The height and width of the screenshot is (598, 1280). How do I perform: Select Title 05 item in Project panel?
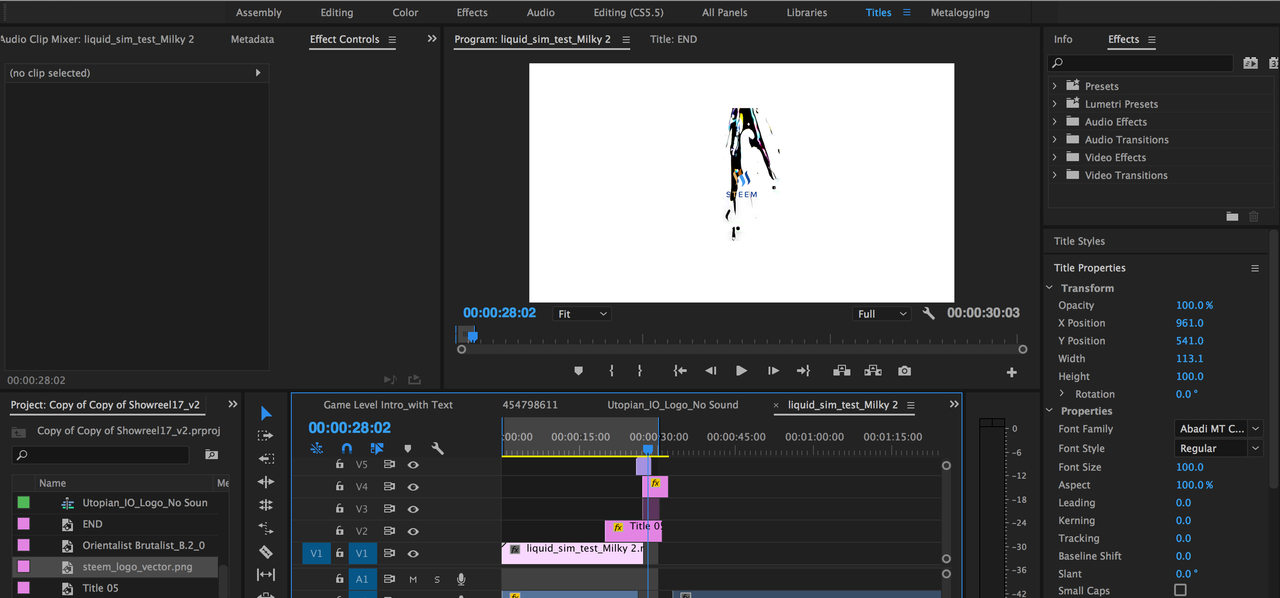click(100, 588)
